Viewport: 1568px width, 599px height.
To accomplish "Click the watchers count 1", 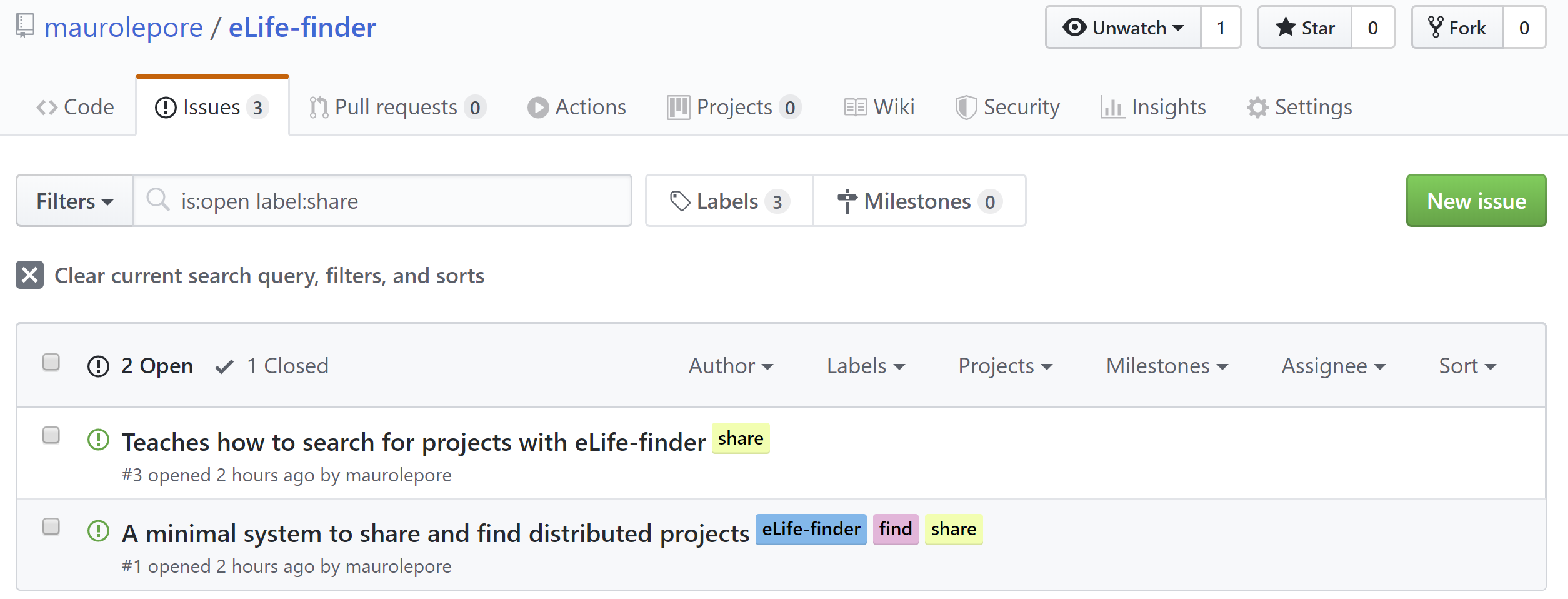I will click(1221, 28).
